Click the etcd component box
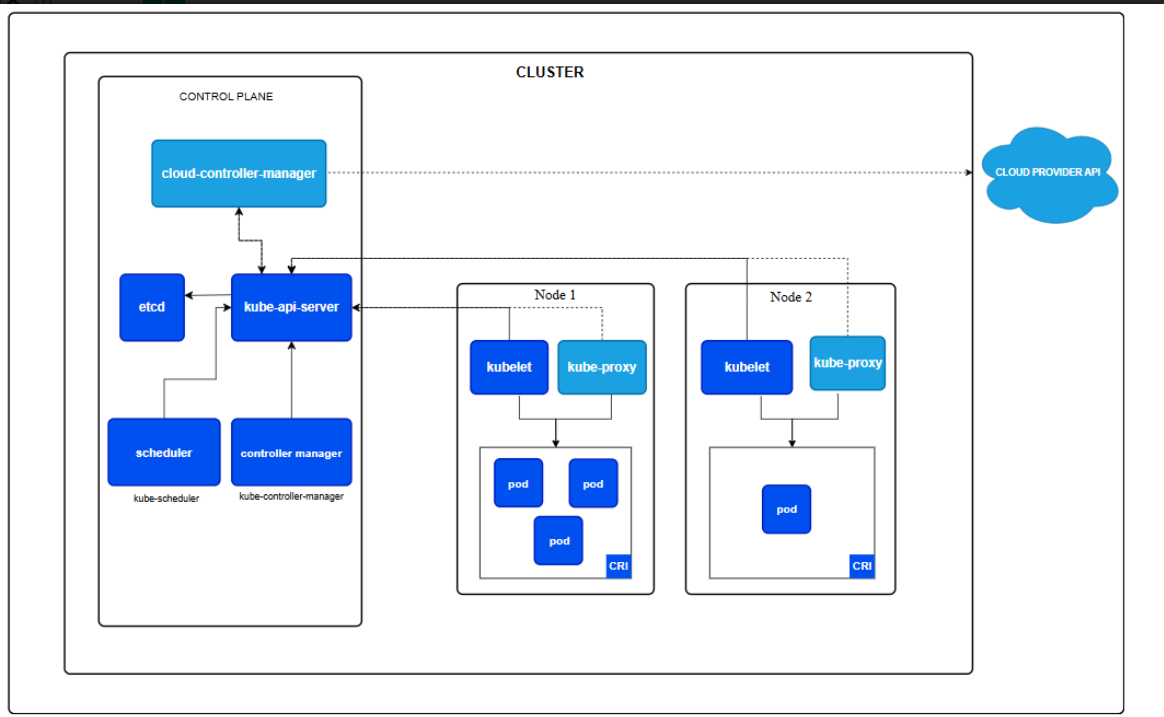Viewport: 1164px width, 717px height. click(x=152, y=307)
